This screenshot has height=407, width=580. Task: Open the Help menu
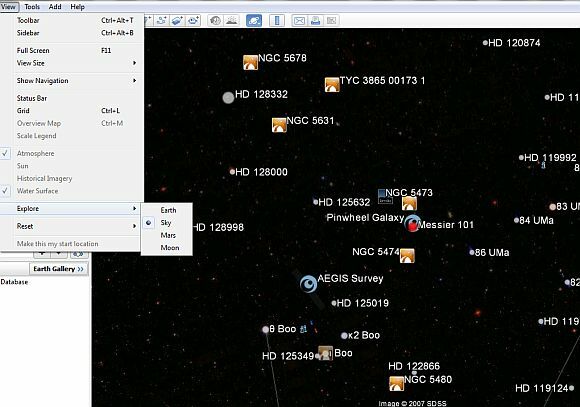(x=77, y=7)
